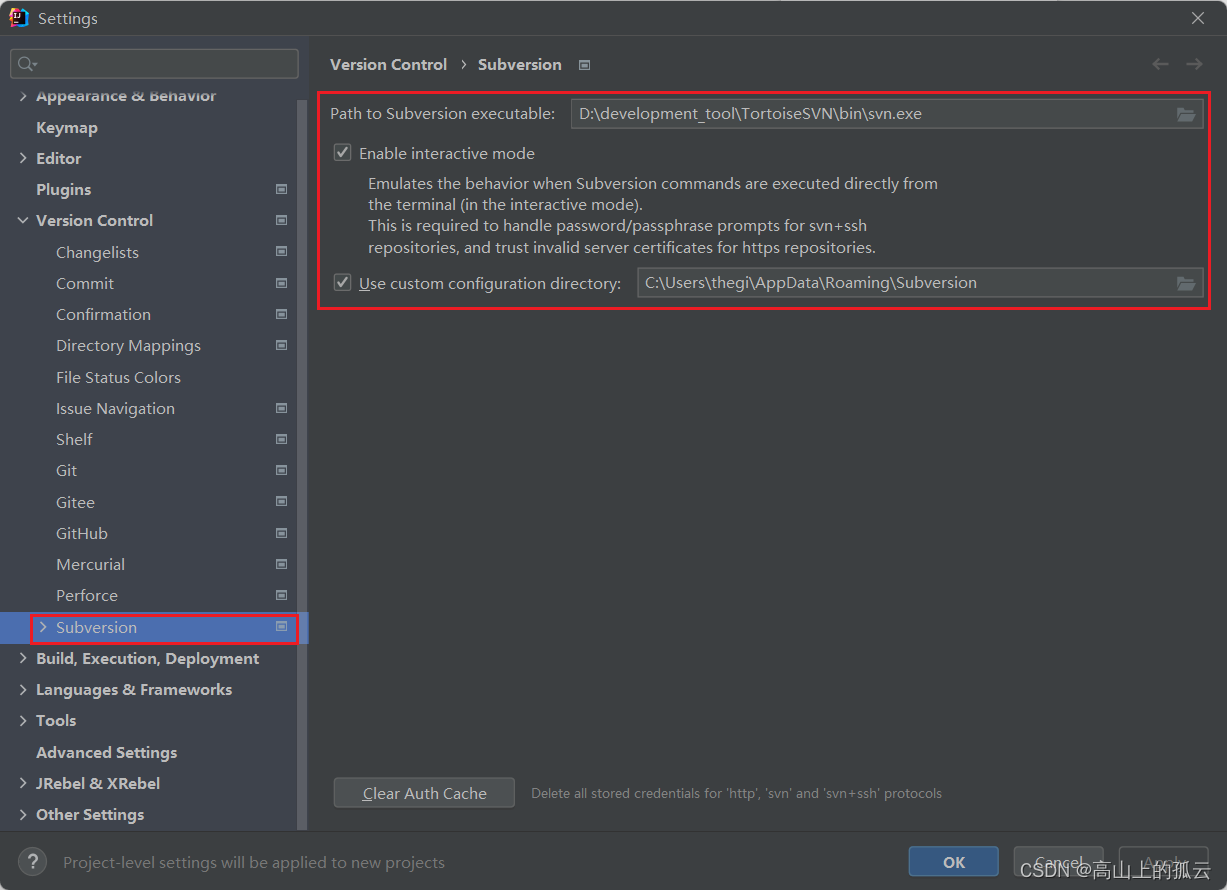Click the forward navigation arrow
Image resolution: width=1227 pixels, height=890 pixels.
point(1194,64)
